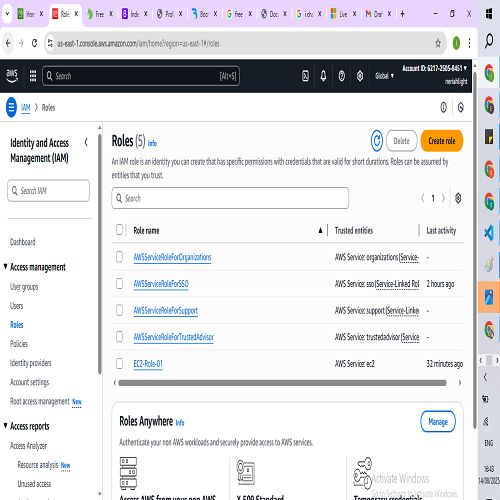500x500 pixels.
Task: Go back in browser history
Action: point(8,43)
